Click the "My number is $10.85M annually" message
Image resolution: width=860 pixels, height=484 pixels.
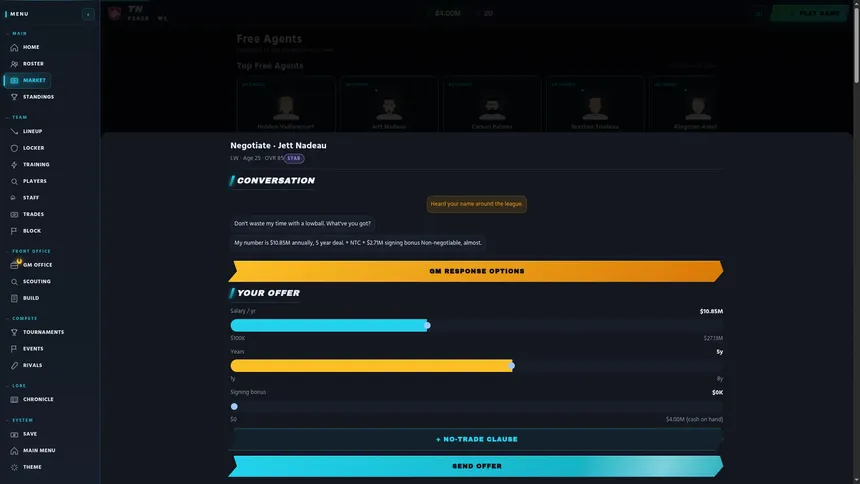(x=358, y=243)
